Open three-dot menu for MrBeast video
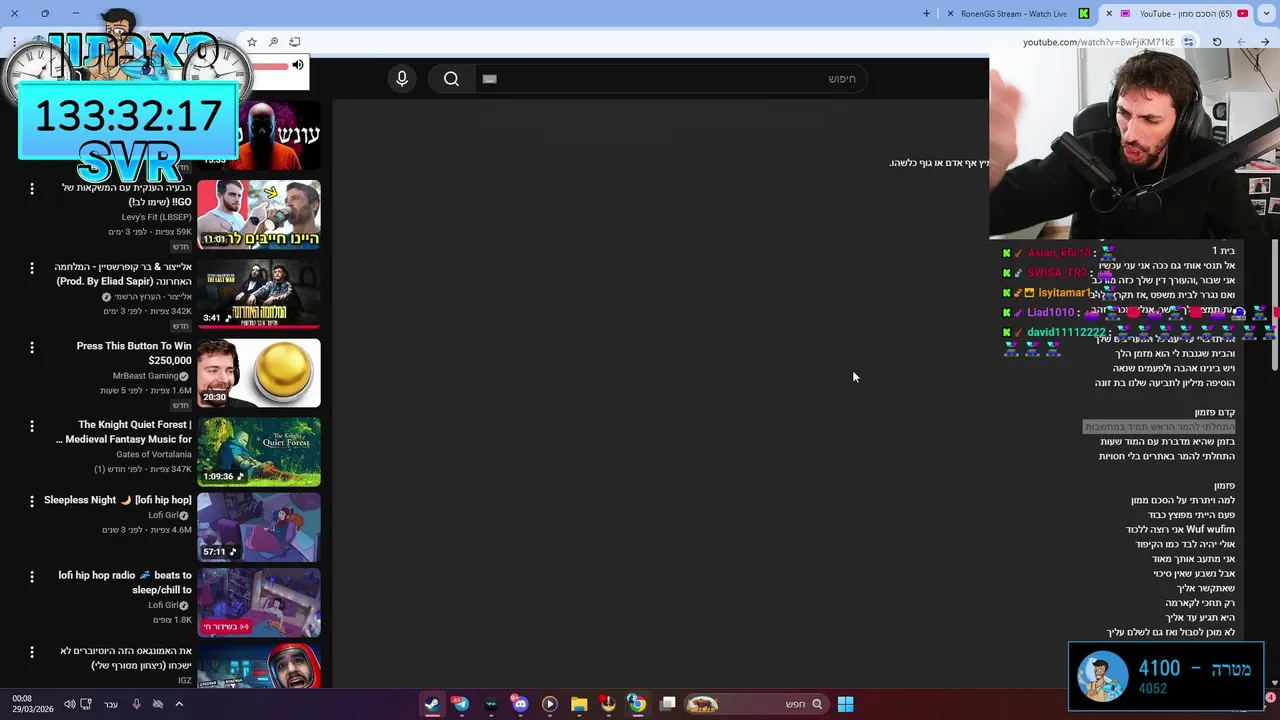The height and width of the screenshot is (720, 1280). click(x=32, y=348)
